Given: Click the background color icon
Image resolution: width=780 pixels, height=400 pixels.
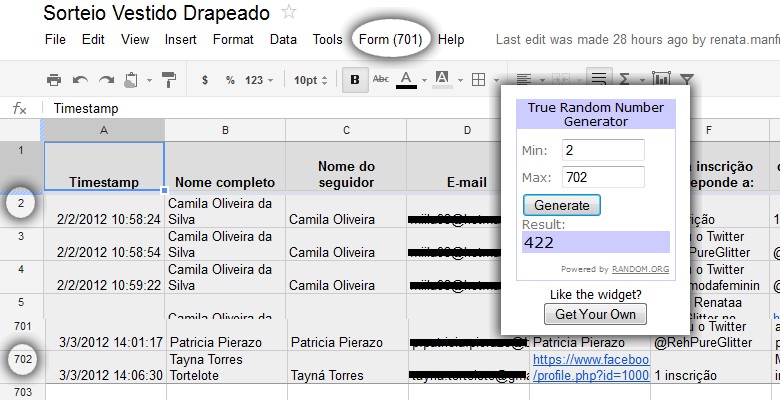Looking at the screenshot, I should click(442, 79).
